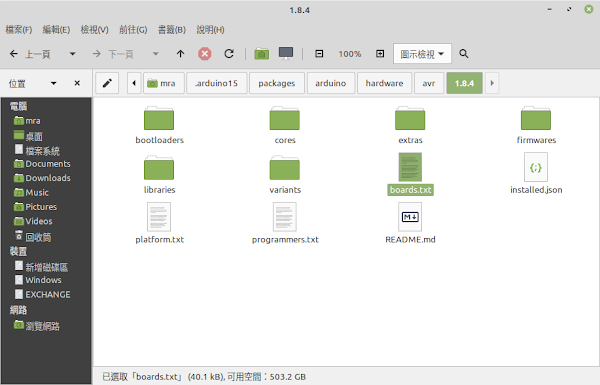Select the firmwares folder
The image size is (600, 385).
[536, 126]
